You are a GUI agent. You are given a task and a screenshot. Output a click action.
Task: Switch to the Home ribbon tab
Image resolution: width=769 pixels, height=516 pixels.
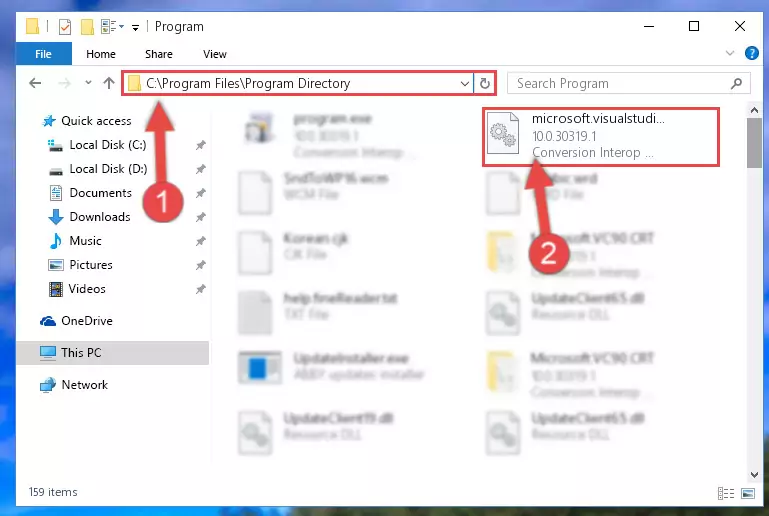coord(101,54)
